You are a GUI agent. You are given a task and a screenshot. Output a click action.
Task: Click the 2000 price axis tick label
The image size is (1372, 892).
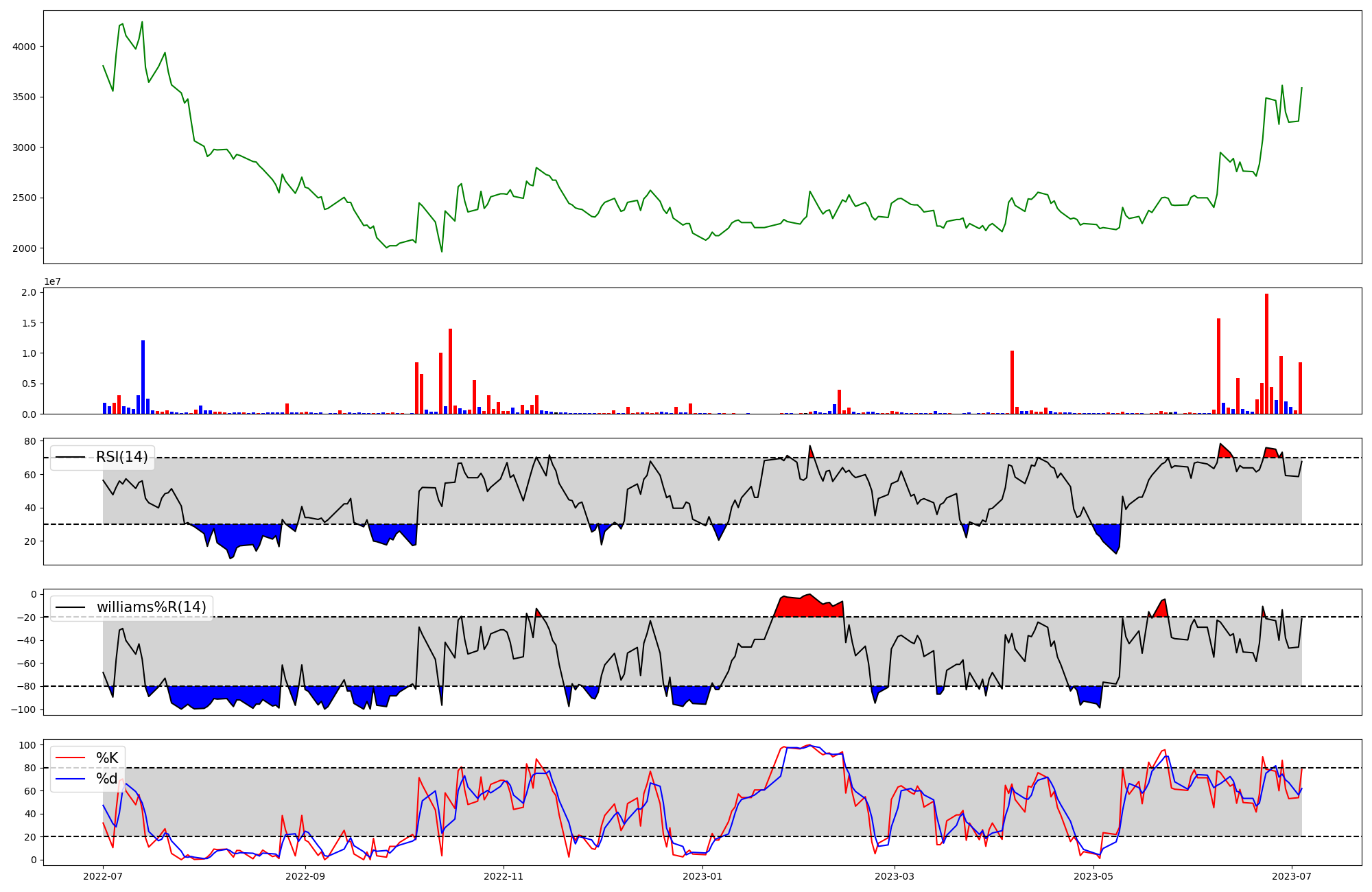pos(25,248)
